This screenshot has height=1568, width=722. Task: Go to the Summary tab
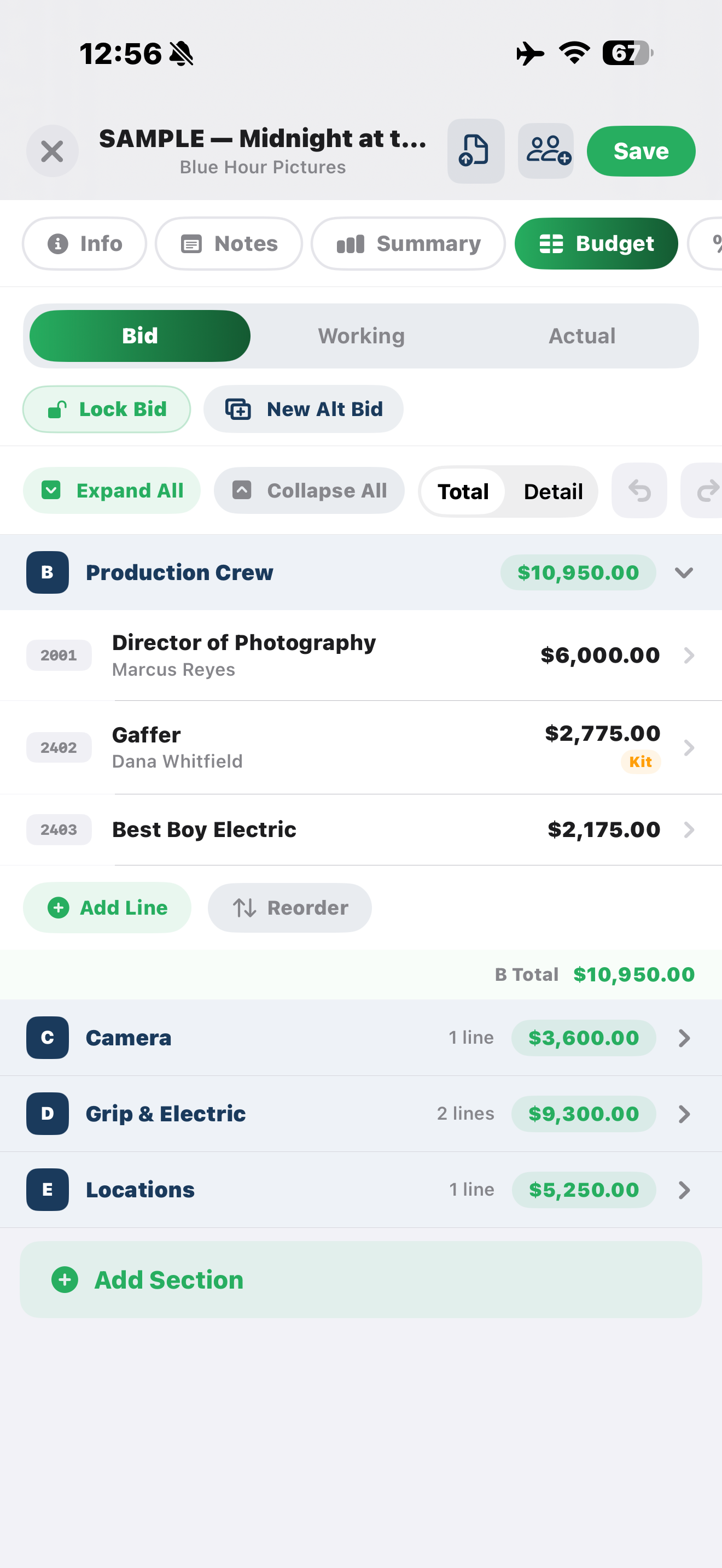[x=408, y=243]
